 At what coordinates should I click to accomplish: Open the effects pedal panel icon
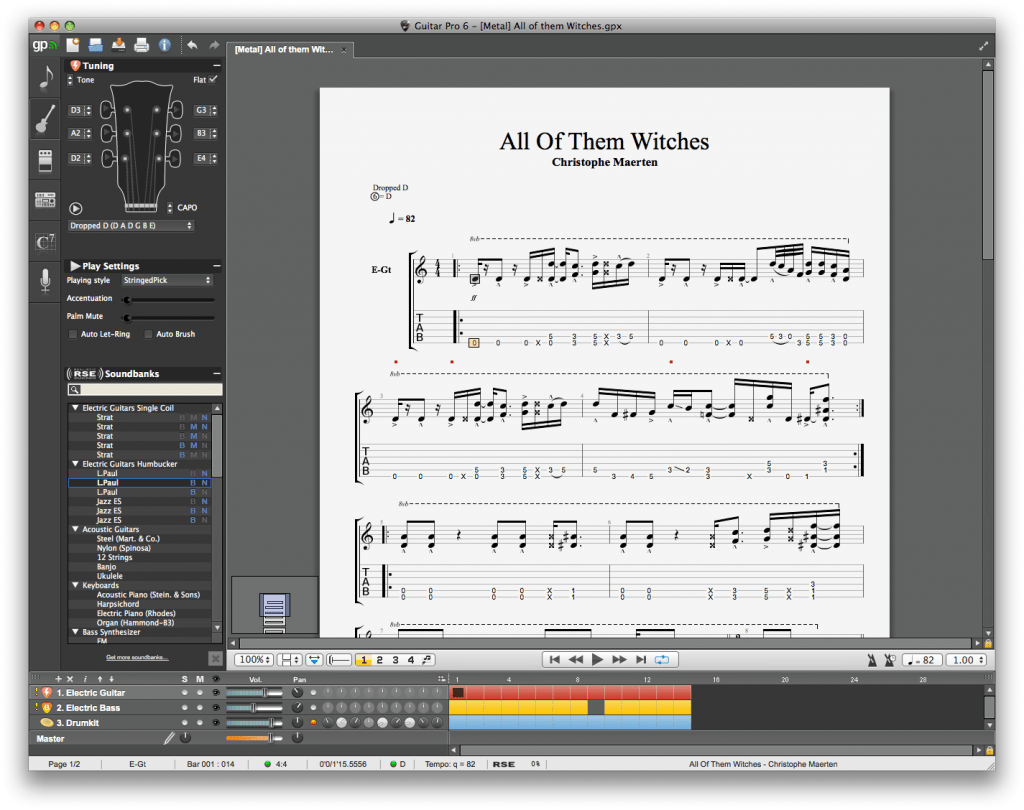[45, 161]
